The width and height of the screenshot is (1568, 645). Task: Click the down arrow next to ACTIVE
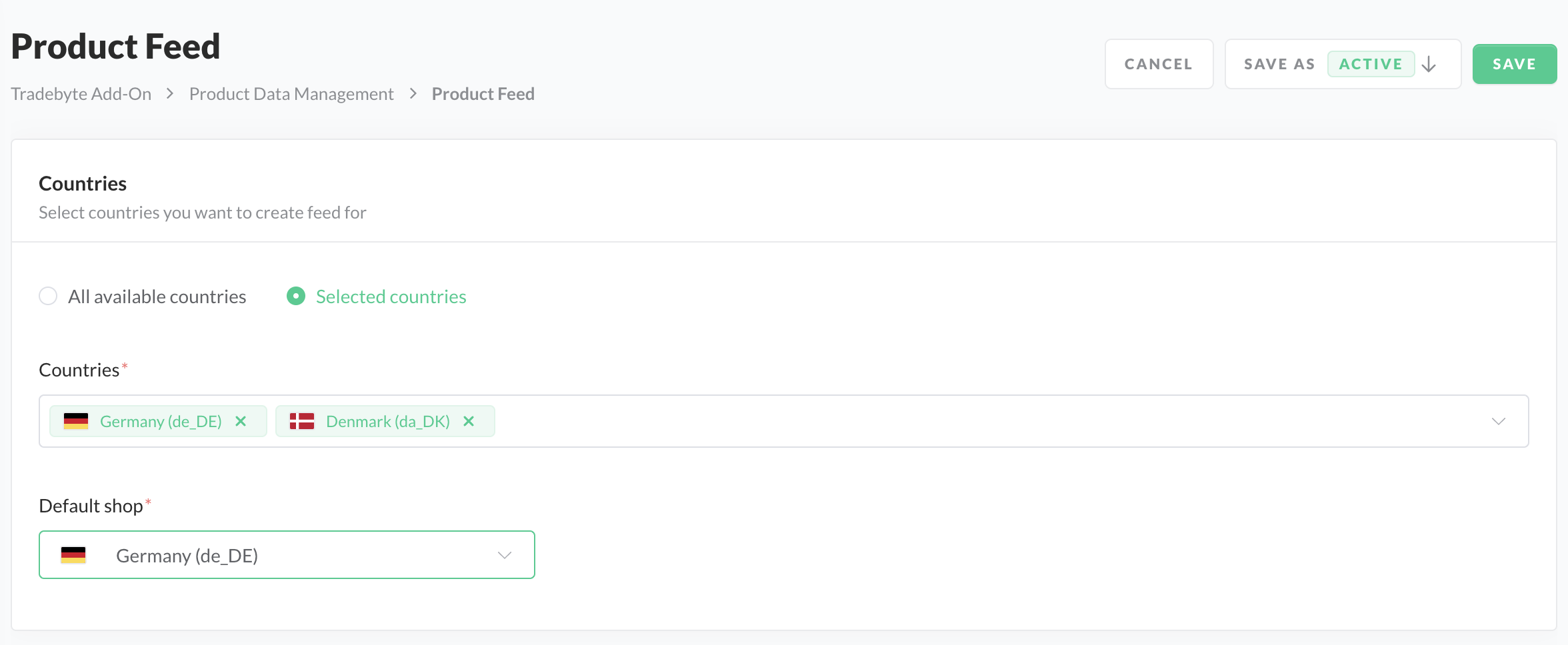point(1429,65)
